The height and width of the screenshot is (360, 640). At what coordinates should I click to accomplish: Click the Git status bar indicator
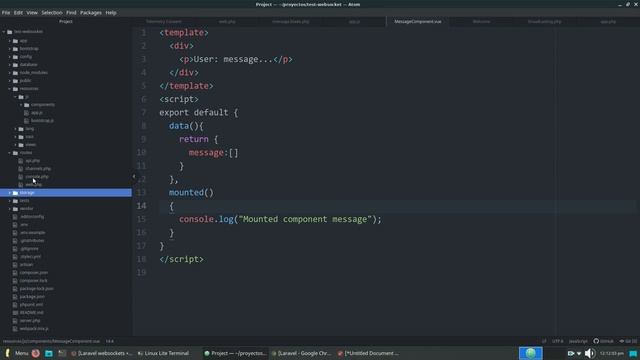coord(628,341)
